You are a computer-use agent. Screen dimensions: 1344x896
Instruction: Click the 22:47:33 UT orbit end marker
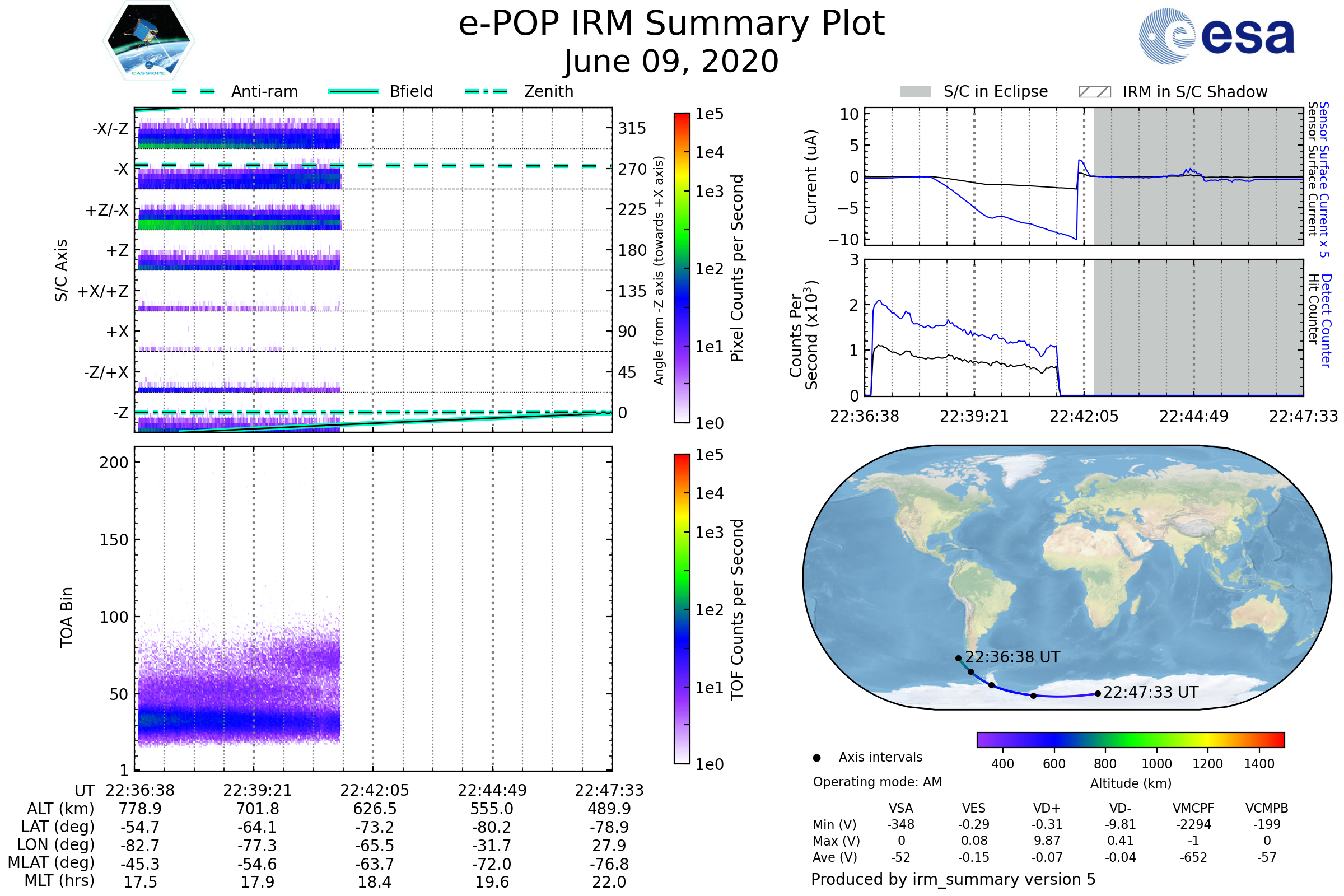pos(1098,694)
